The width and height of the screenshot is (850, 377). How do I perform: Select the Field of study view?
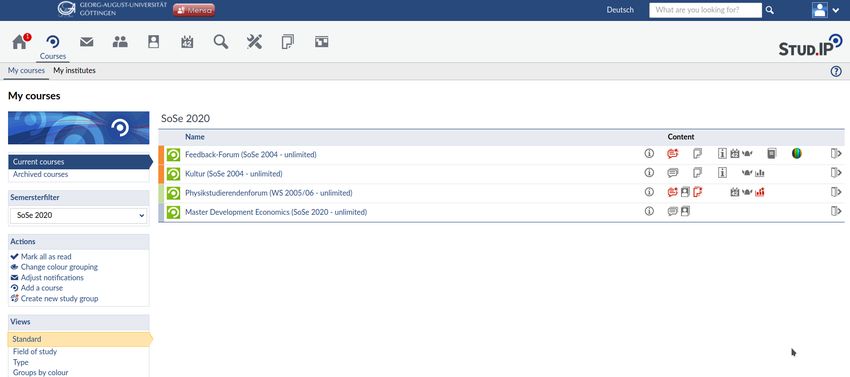point(35,352)
